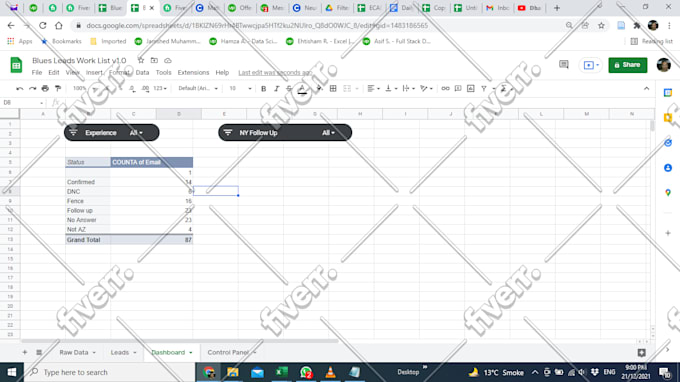Image resolution: width=680 pixels, height=382 pixels.
Task: Click the Add sheet plus button
Action: pos(25,353)
